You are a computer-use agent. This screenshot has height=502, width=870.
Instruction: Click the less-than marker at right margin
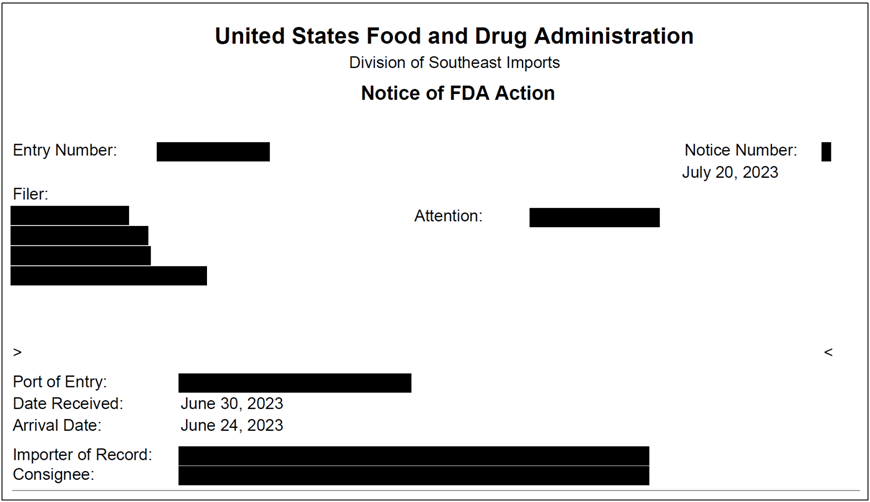click(x=828, y=352)
